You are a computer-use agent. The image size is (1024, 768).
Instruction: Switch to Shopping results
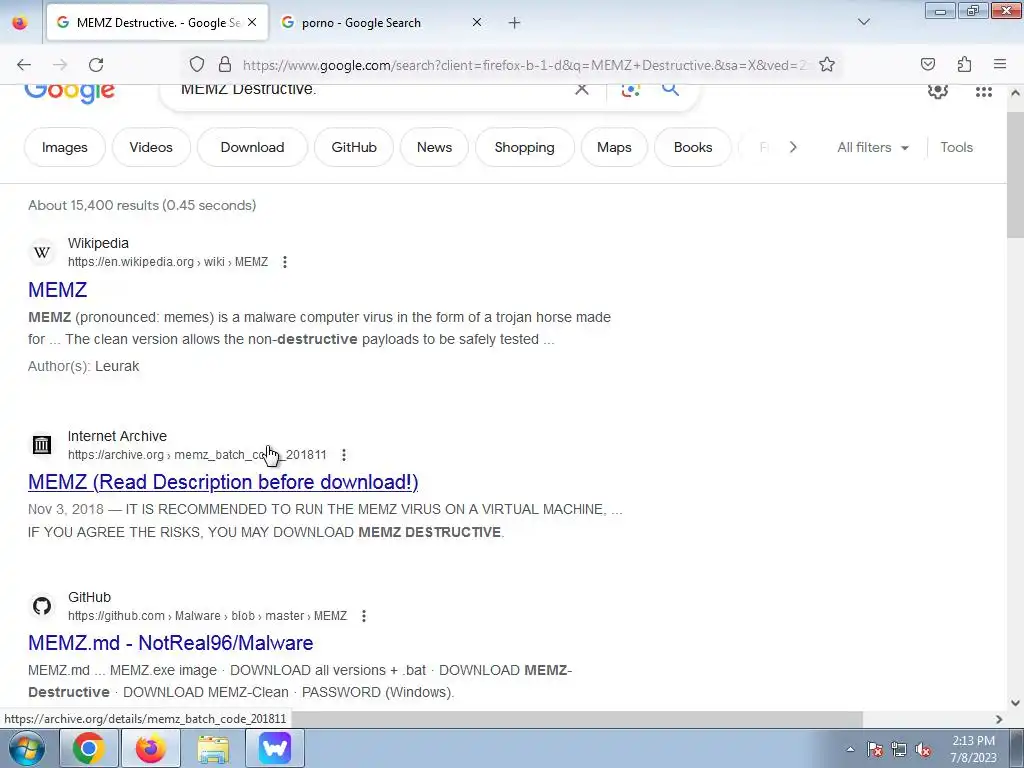[524, 147]
